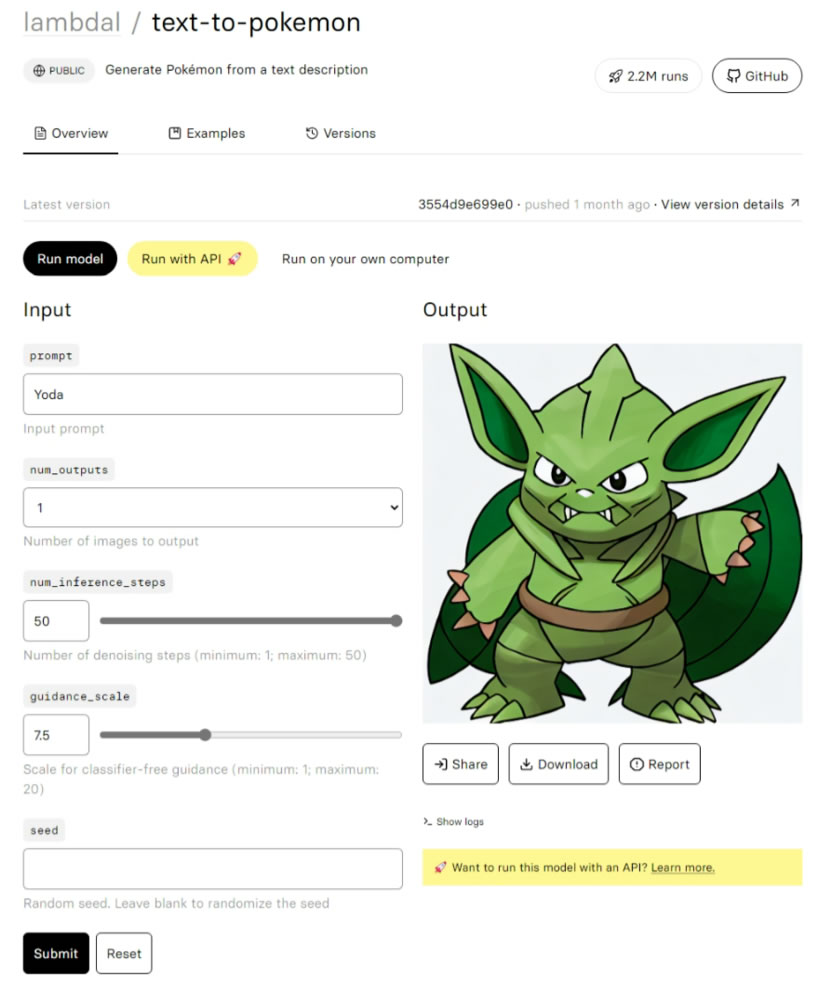Screen dimensions: 830x984
Task: Click the num_inference_steps slider handle
Action: tap(396, 621)
